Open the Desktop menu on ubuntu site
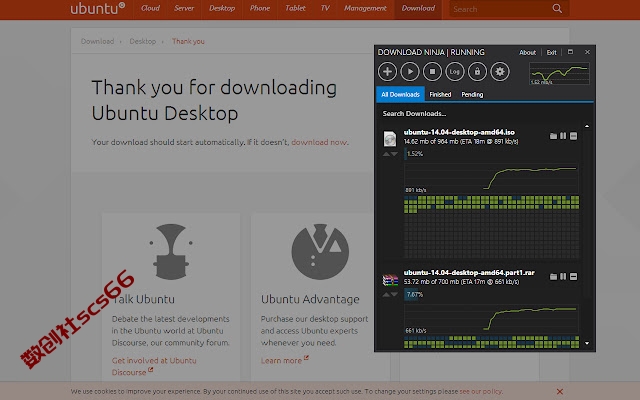Viewport: 640px width, 400px height. [222, 8]
